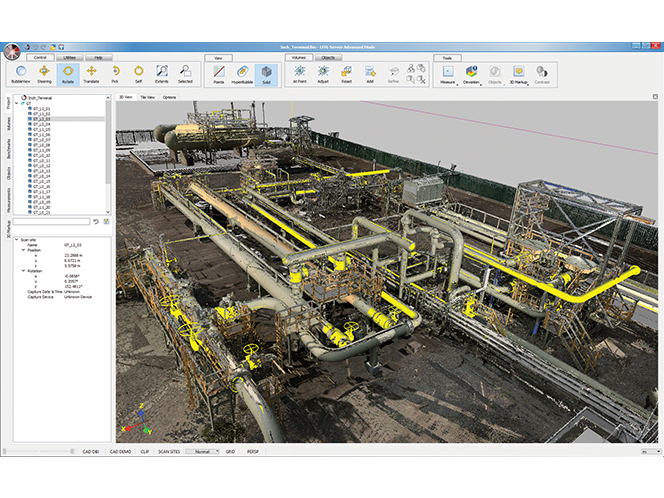Collapse the Position property group
Viewport: 664px width, 498px height.
tap(23, 249)
